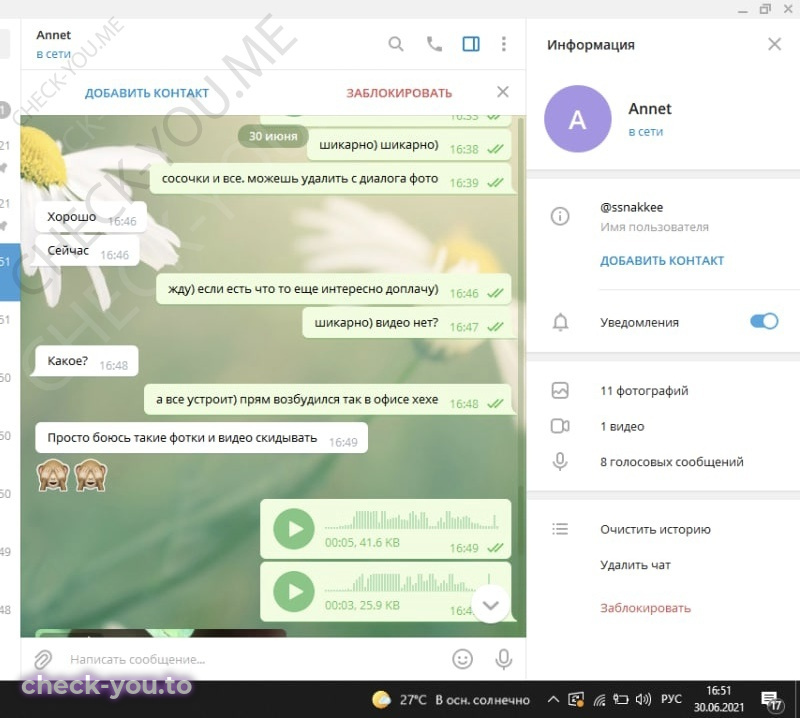
Task: Play the 00:03 voice message
Action: point(293,591)
